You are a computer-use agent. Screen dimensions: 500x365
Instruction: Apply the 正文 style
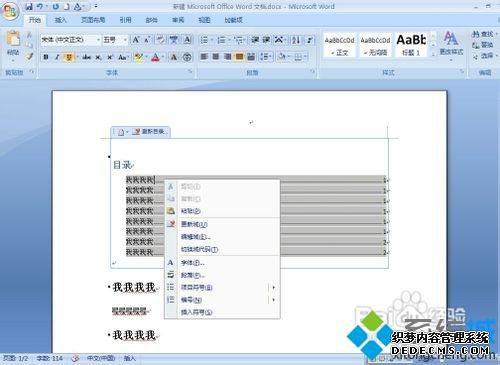coord(339,45)
